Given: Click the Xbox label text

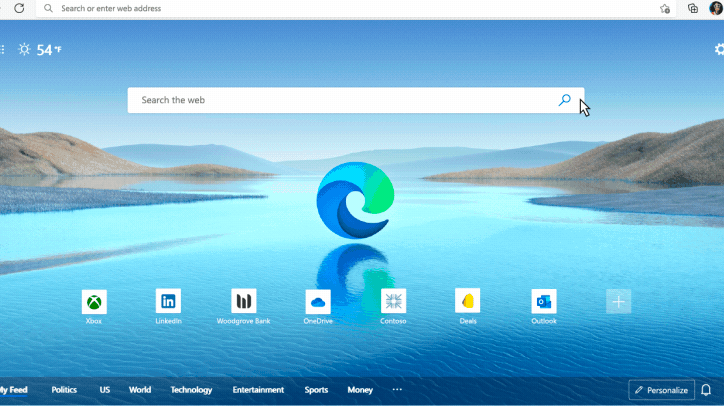Looking at the screenshot, I should 94,321.
